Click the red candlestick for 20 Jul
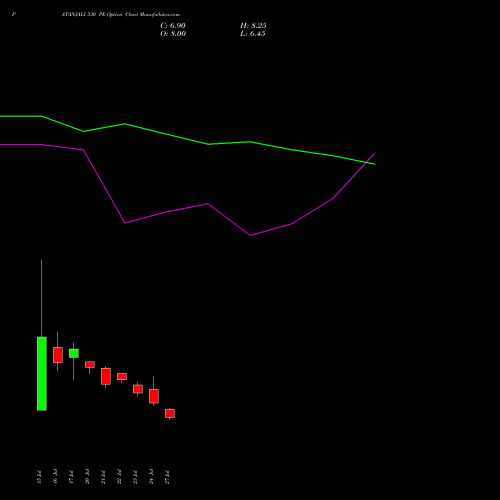500x500 pixels. (90, 365)
